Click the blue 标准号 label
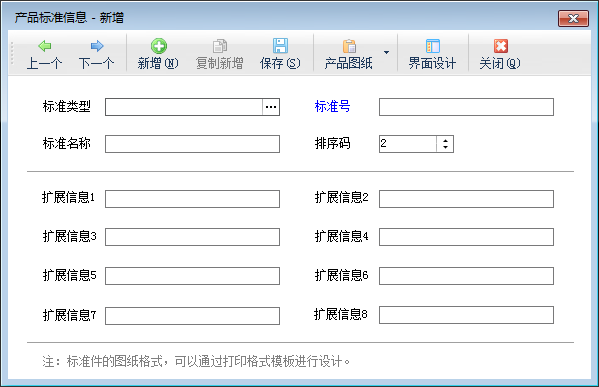Viewport: 599px width, 387px height. [x=332, y=106]
